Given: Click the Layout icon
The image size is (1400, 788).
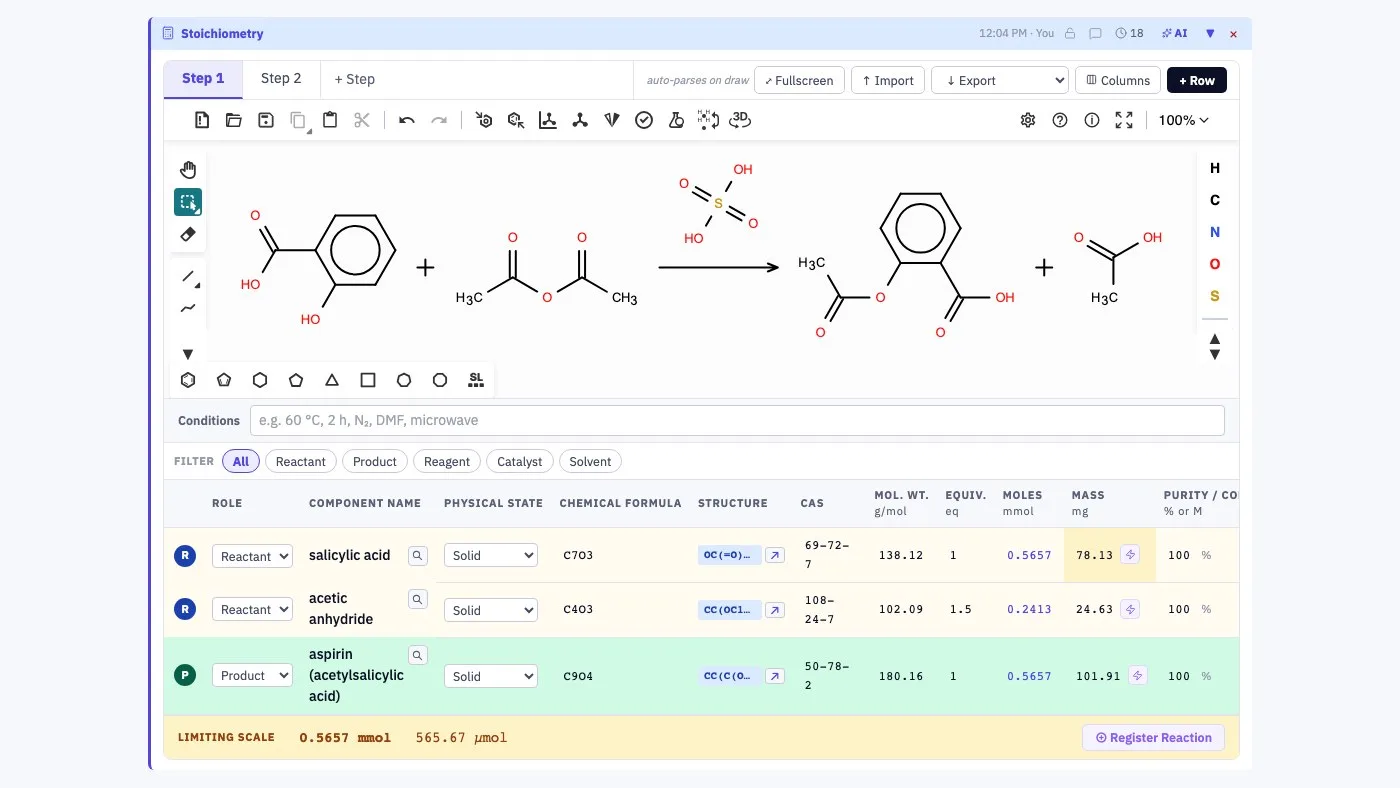Looking at the screenshot, I should (548, 120).
